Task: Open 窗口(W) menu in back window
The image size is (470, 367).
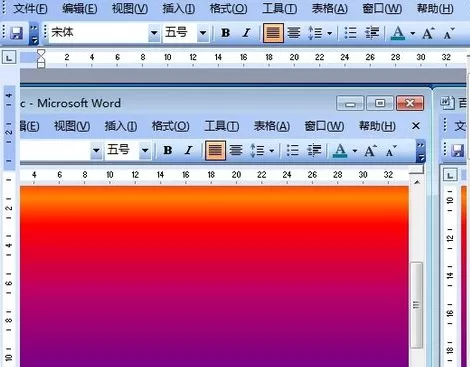Action: (x=382, y=8)
